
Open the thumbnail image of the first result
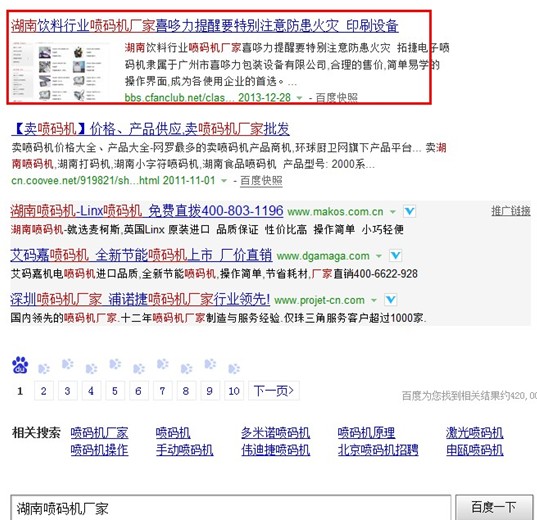pyautogui.click(x=58, y=71)
